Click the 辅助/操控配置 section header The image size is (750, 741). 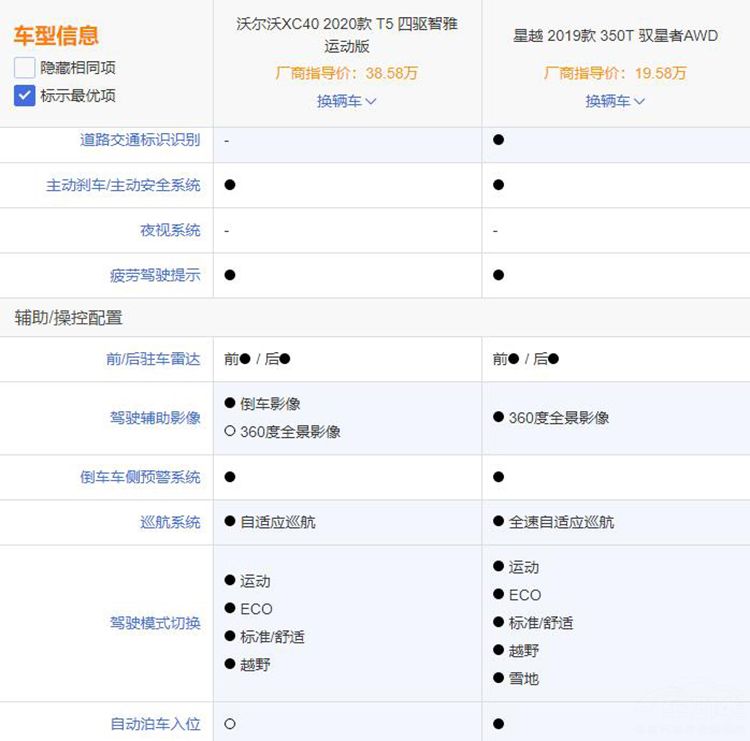pyautogui.click(x=68, y=318)
